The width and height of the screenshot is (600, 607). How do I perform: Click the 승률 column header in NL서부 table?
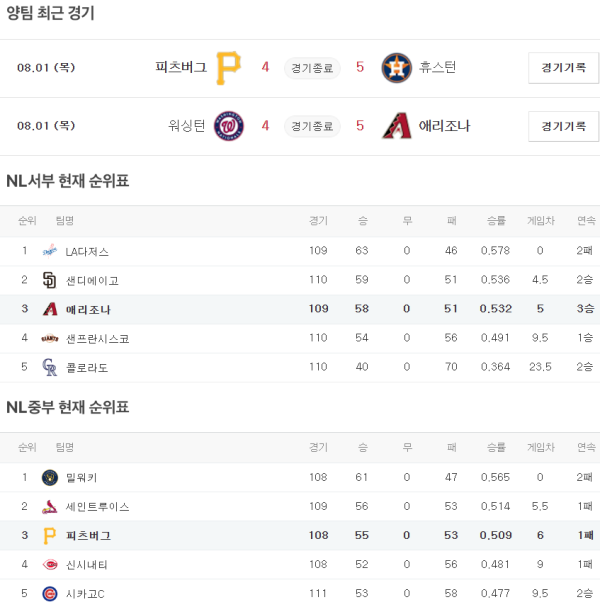[496, 221]
